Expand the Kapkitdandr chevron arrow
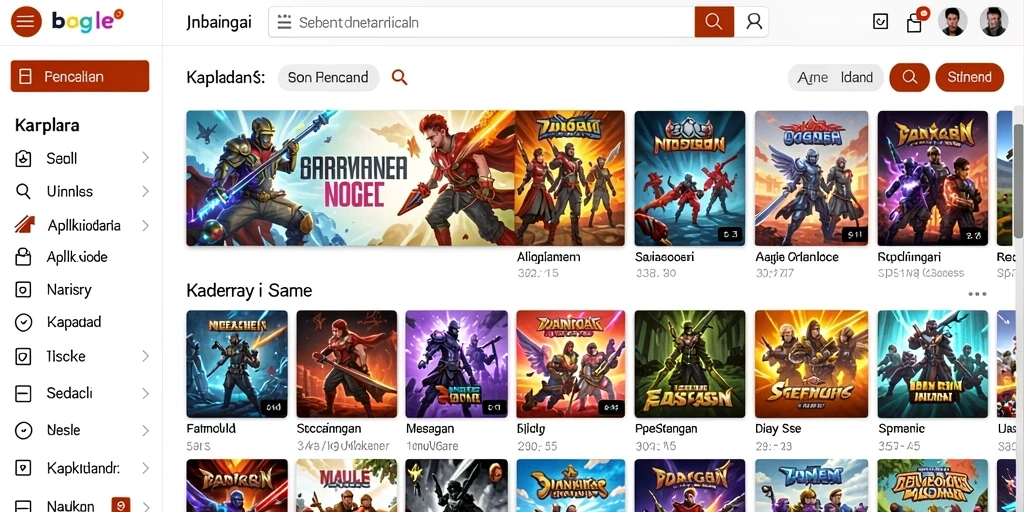This screenshot has width=1024, height=512. tap(145, 468)
